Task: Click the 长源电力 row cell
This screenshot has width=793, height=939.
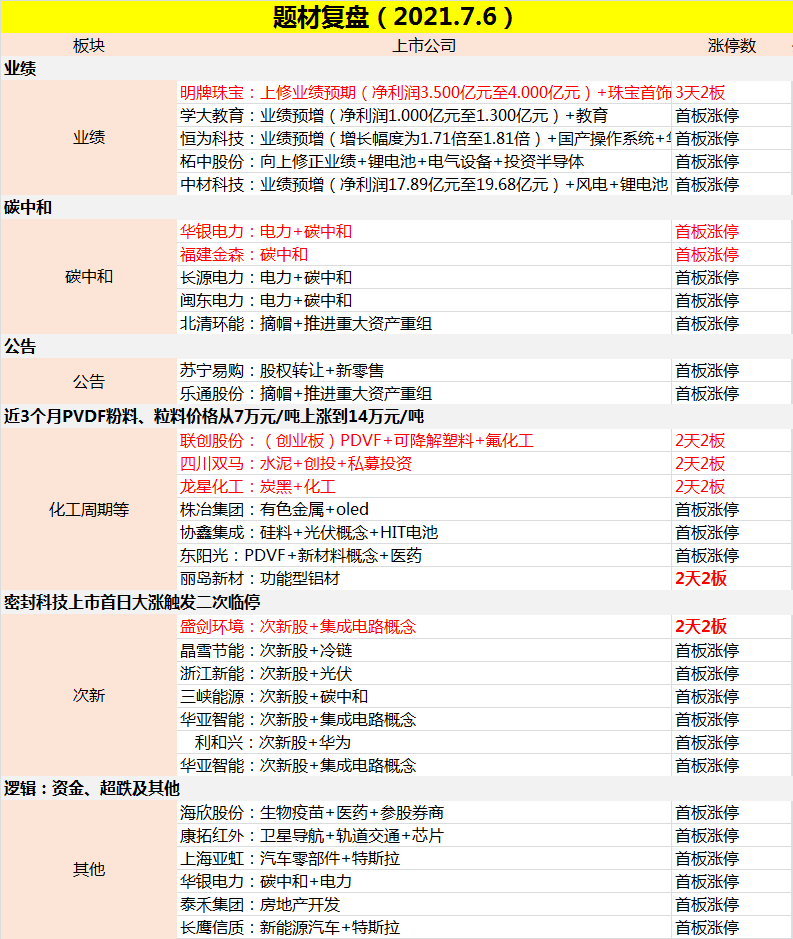Action: [x=424, y=278]
